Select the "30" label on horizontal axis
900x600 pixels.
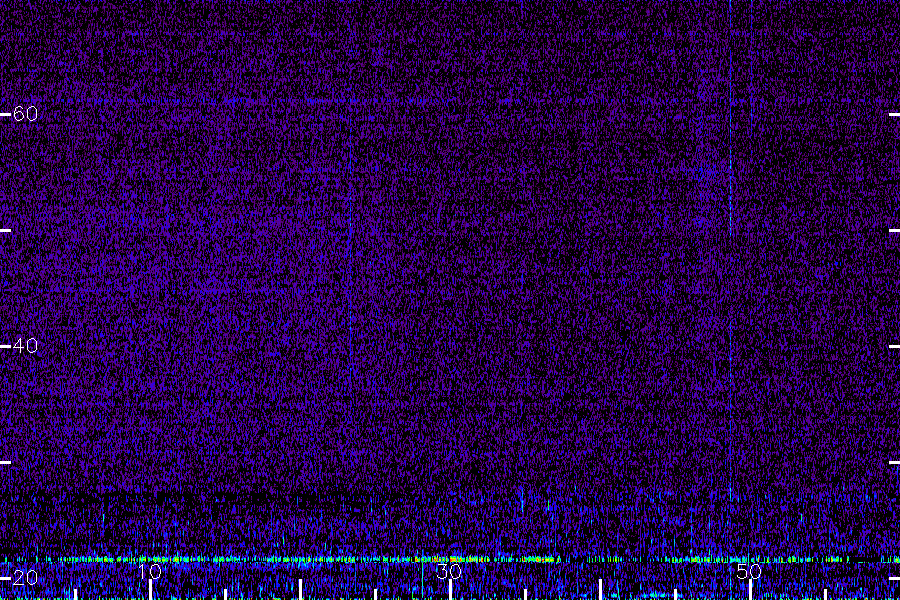click(449, 571)
